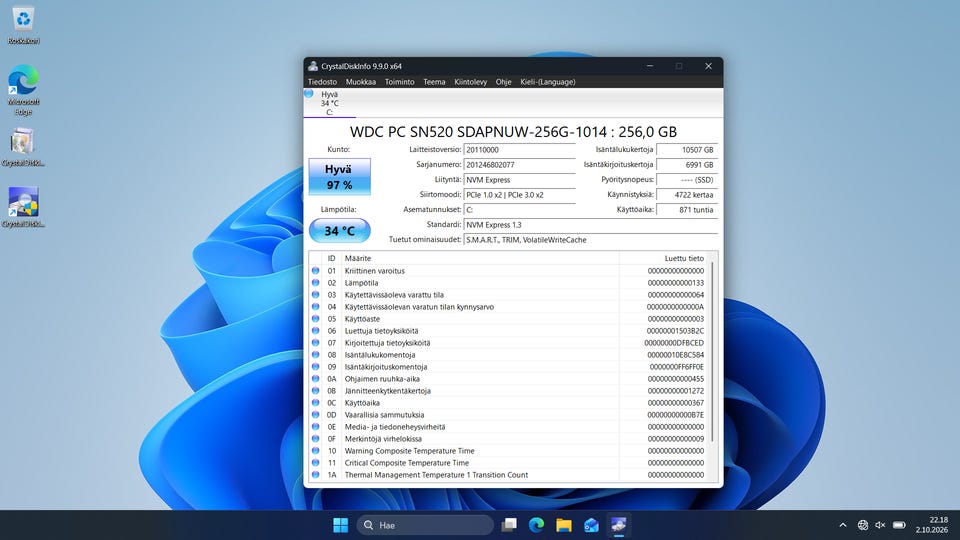Click the Hyvä 97 % health status button
Viewport: 960px width, 540px height.
click(x=339, y=177)
